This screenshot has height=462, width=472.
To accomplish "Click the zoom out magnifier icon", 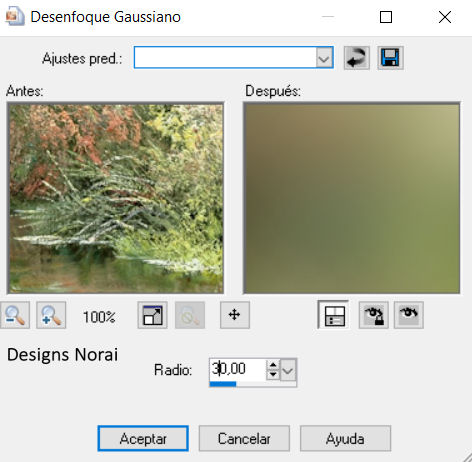I will coord(15,315).
